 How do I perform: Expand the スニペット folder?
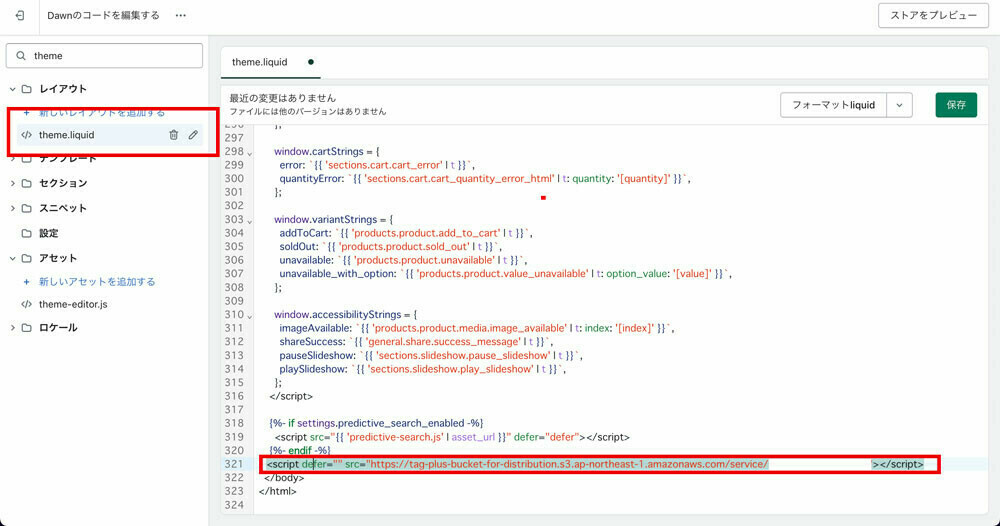tap(12, 208)
